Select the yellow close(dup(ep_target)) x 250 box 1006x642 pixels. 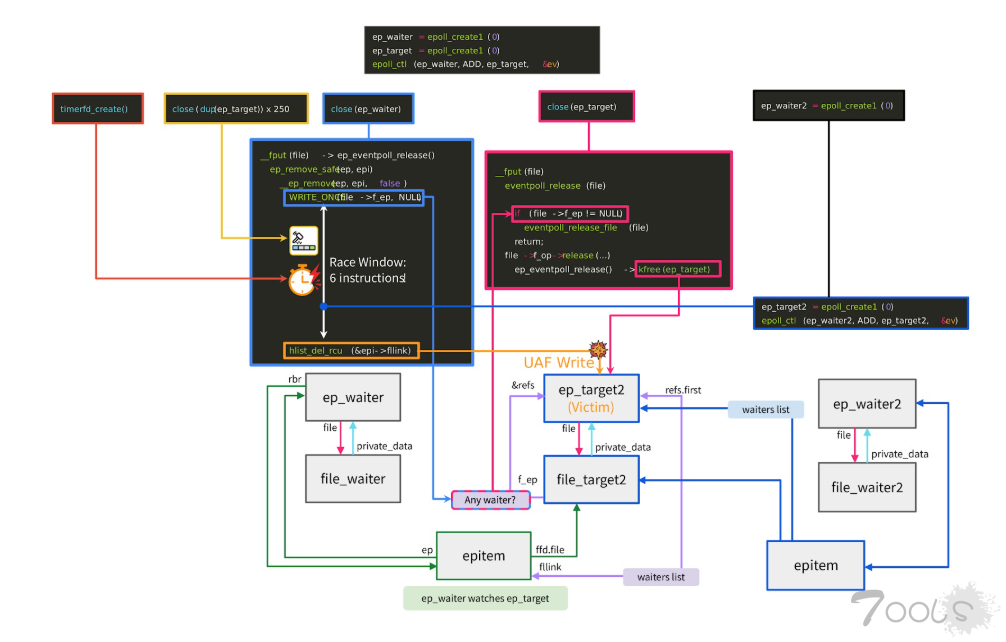(x=236, y=108)
